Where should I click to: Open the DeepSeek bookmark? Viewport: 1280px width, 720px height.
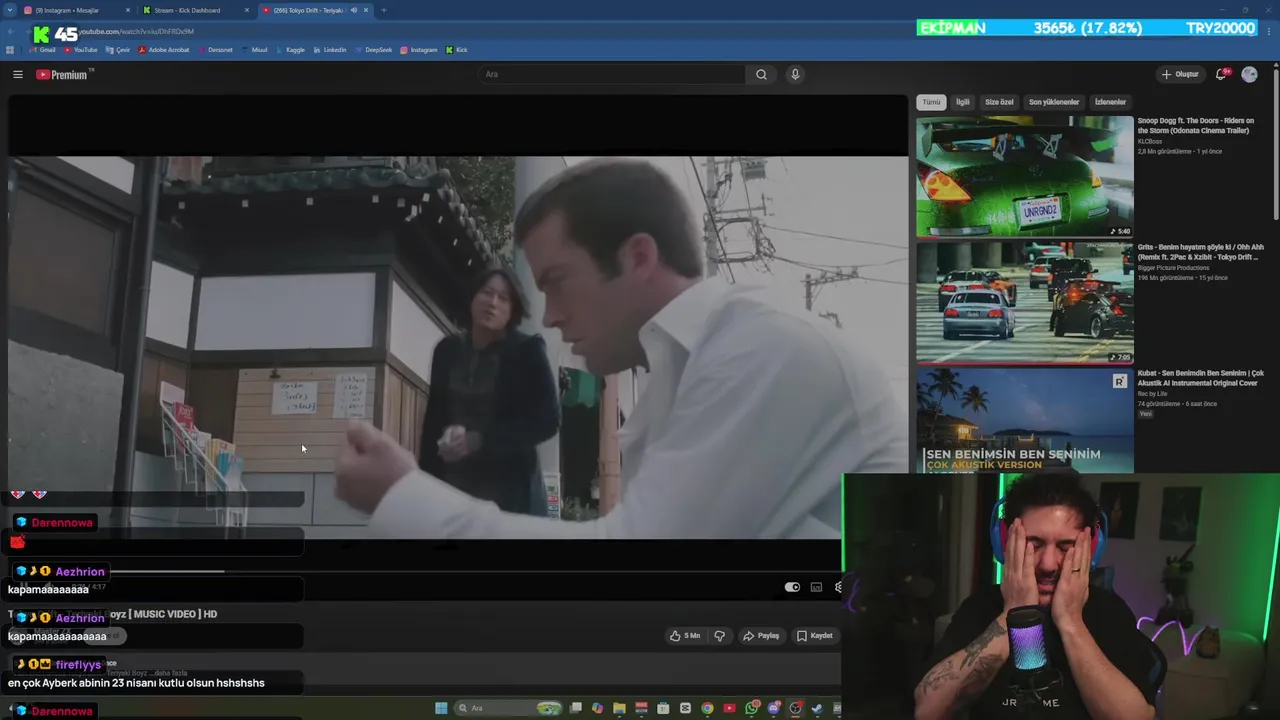tap(372, 50)
